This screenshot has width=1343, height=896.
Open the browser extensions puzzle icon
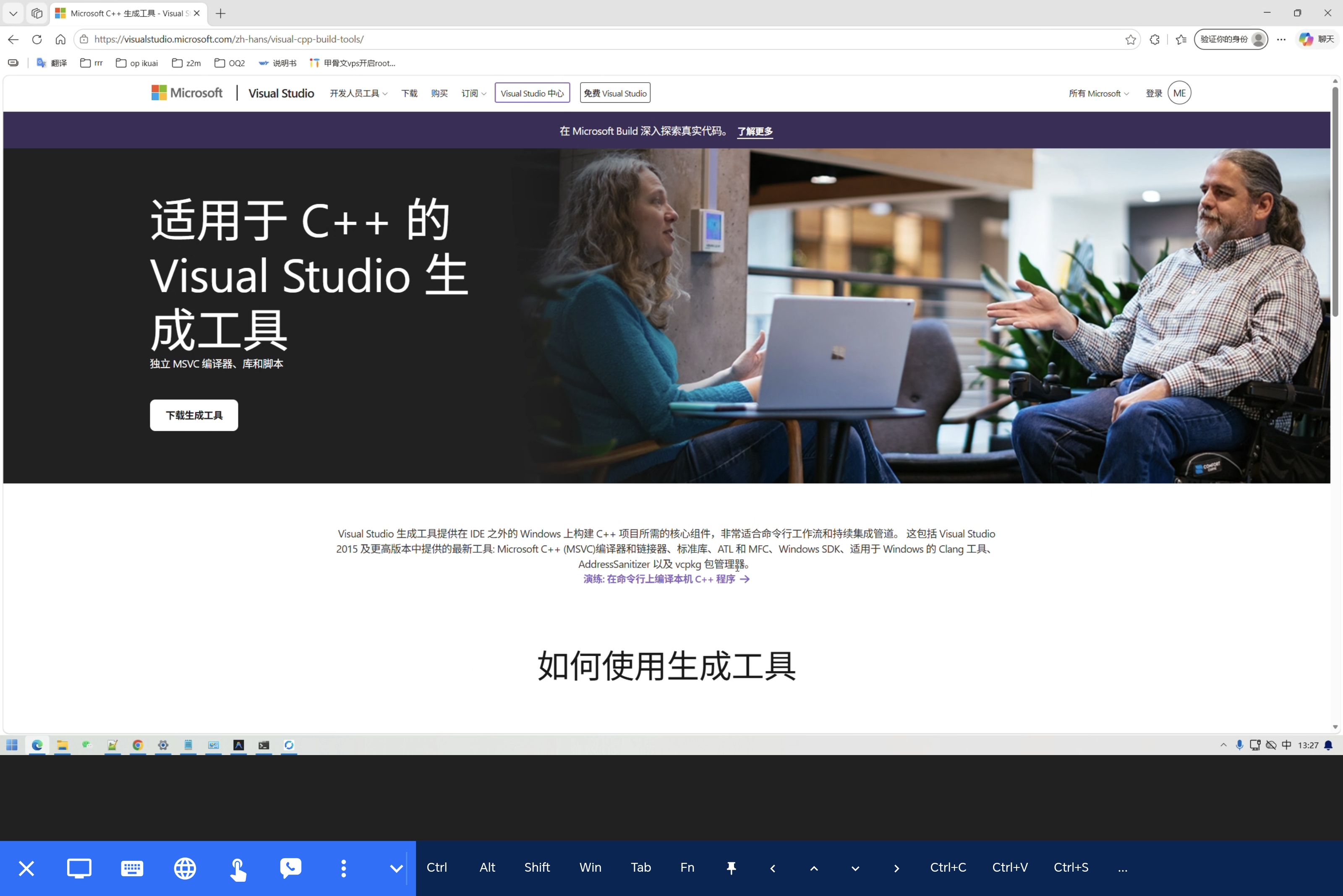(1154, 39)
